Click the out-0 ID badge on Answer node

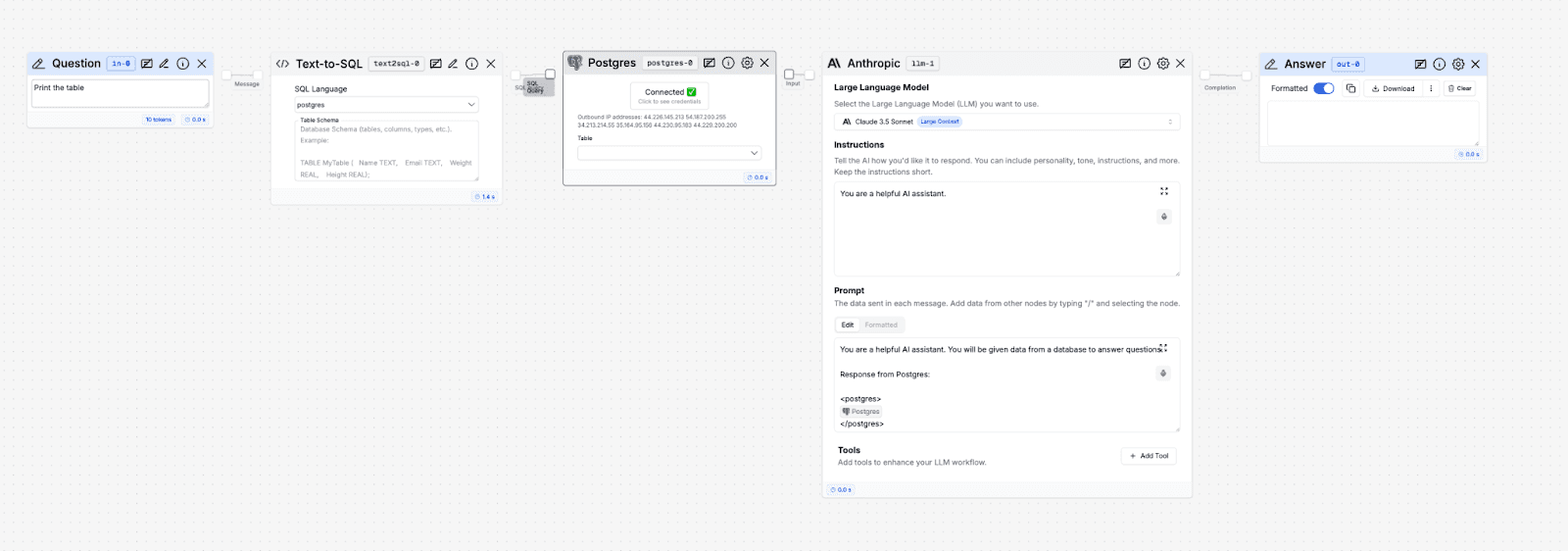(x=1348, y=64)
